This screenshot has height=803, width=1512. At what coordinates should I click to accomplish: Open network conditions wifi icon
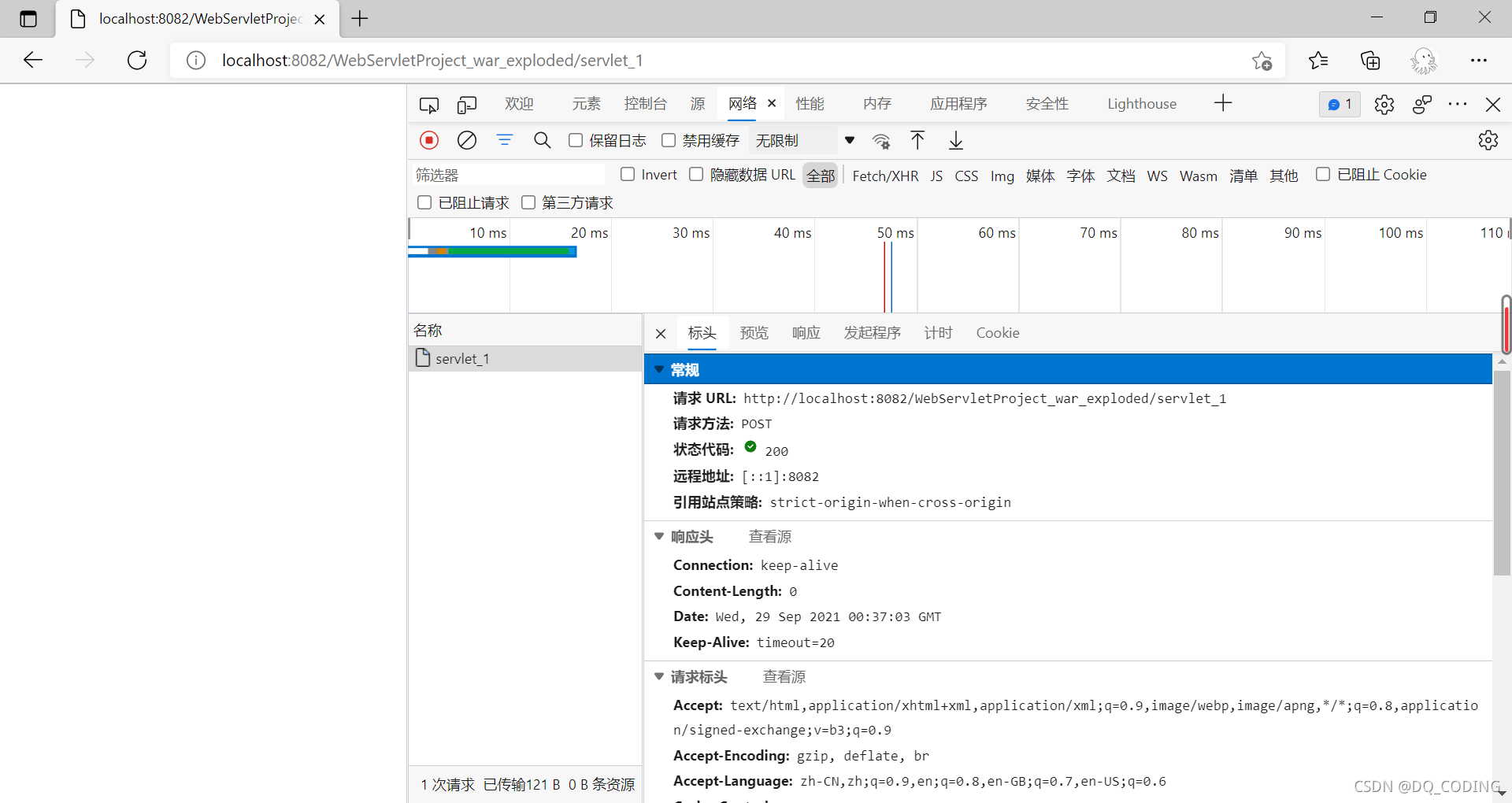tap(881, 141)
